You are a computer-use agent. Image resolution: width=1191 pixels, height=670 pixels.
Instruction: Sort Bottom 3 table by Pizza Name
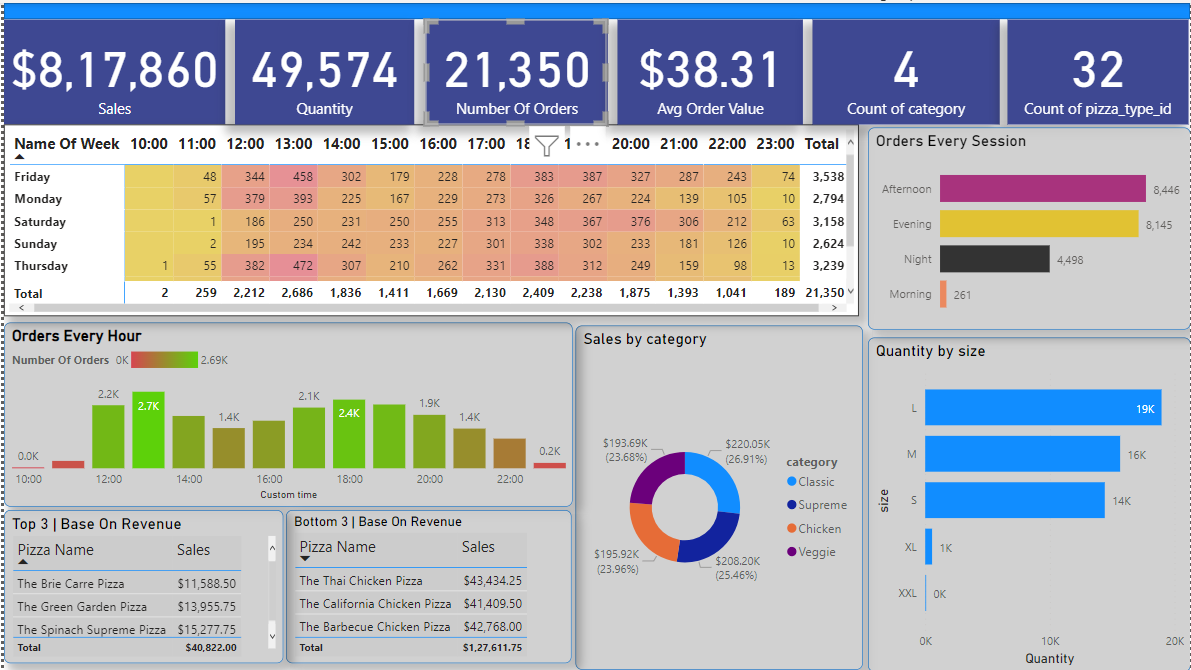click(x=337, y=547)
